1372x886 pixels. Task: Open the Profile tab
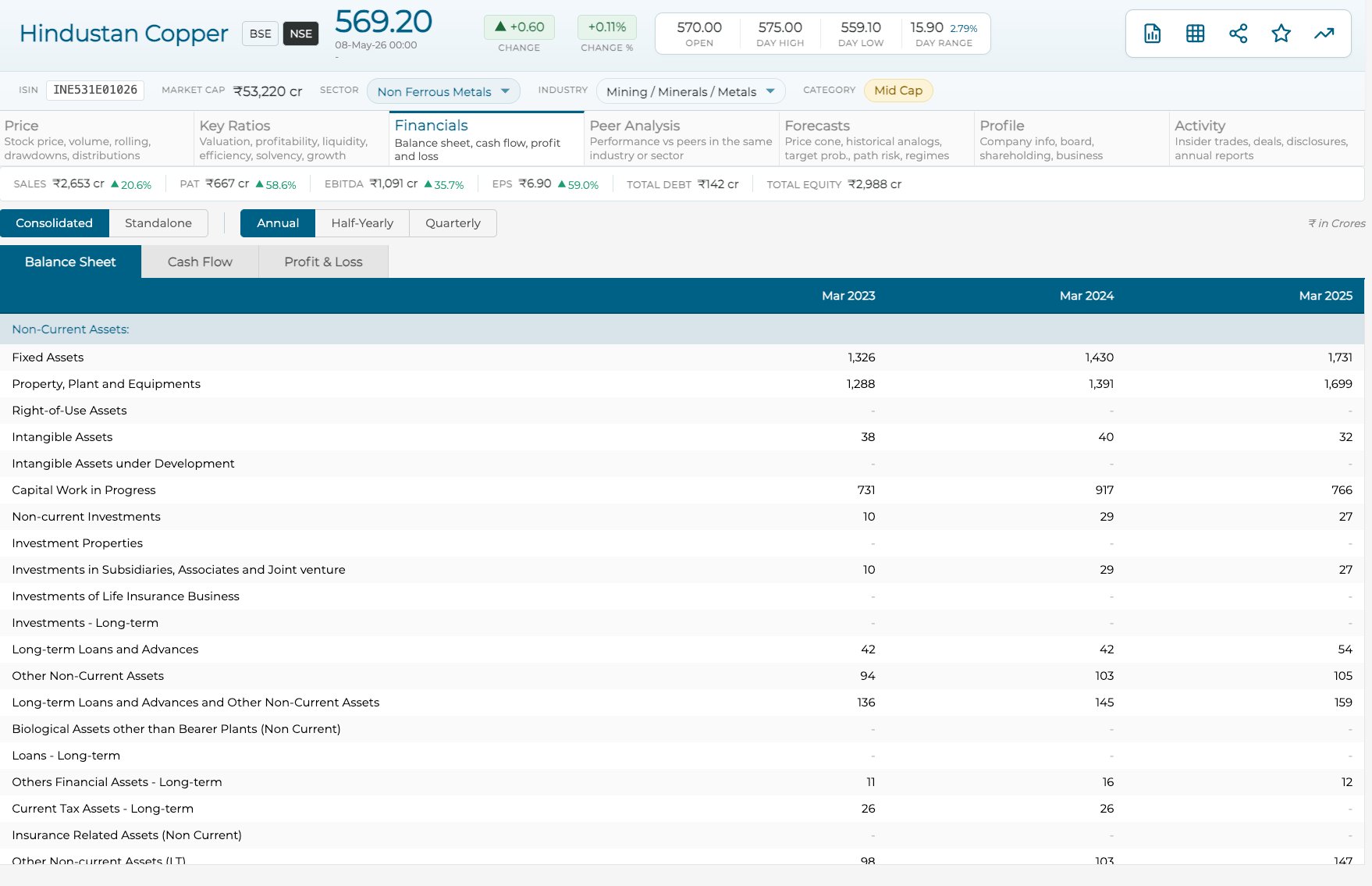[1072, 139]
